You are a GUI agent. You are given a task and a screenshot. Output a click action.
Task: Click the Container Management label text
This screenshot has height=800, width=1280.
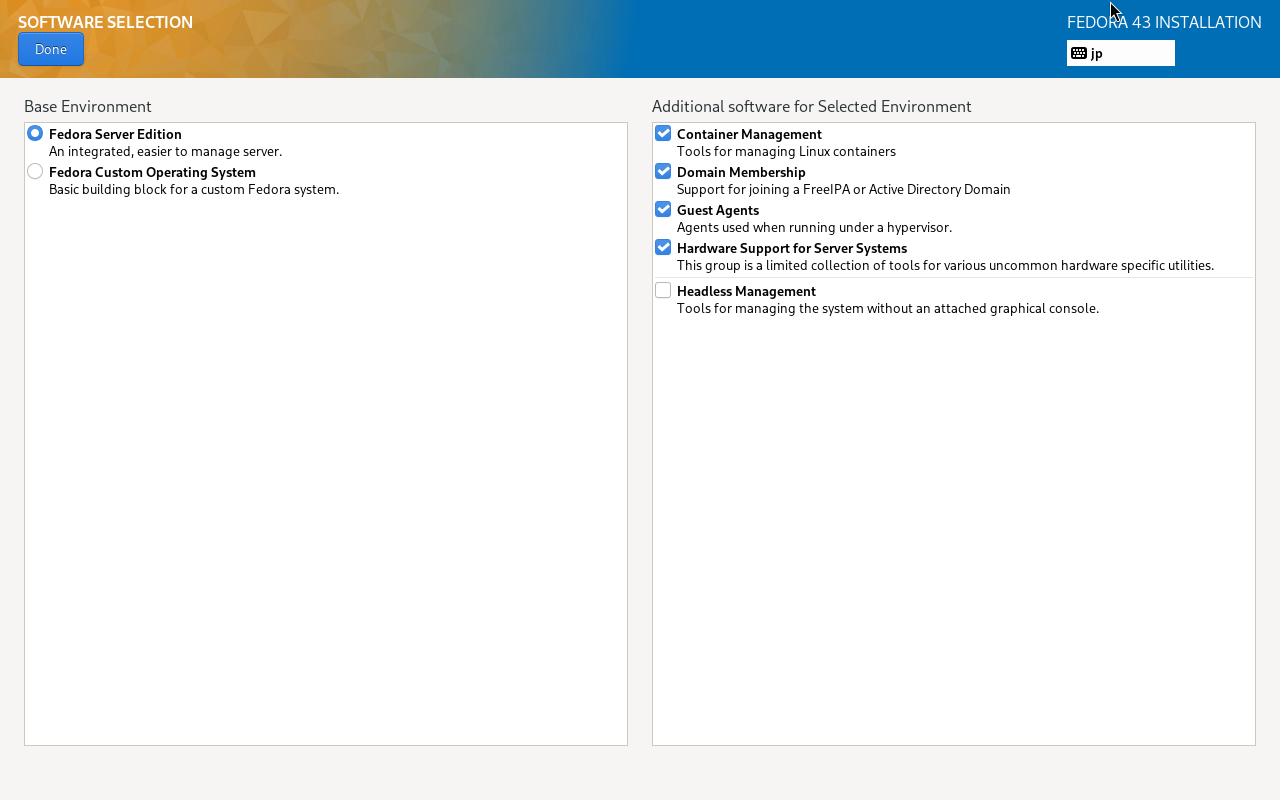(x=749, y=134)
